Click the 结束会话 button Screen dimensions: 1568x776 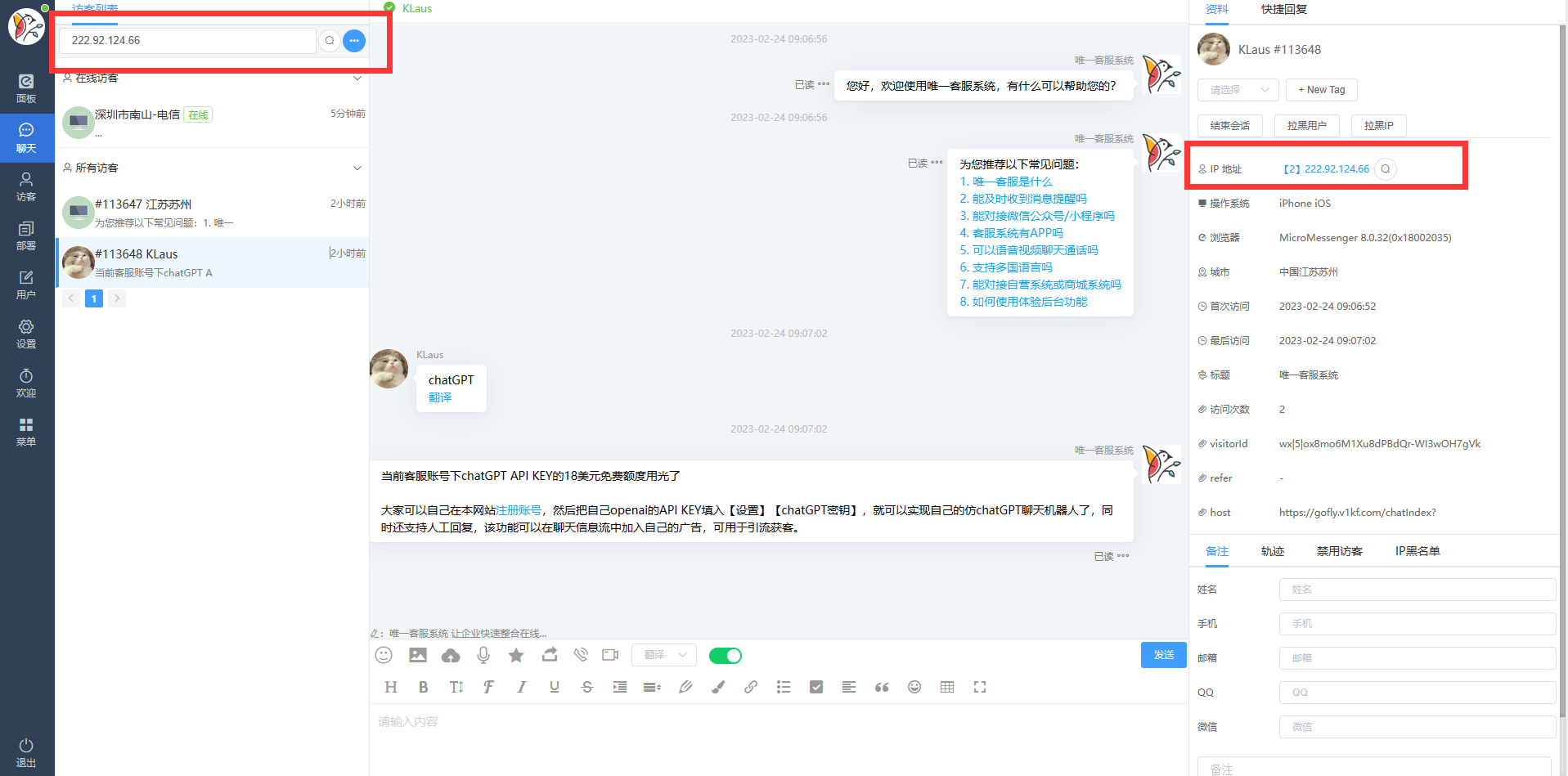[x=1230, y=126]
